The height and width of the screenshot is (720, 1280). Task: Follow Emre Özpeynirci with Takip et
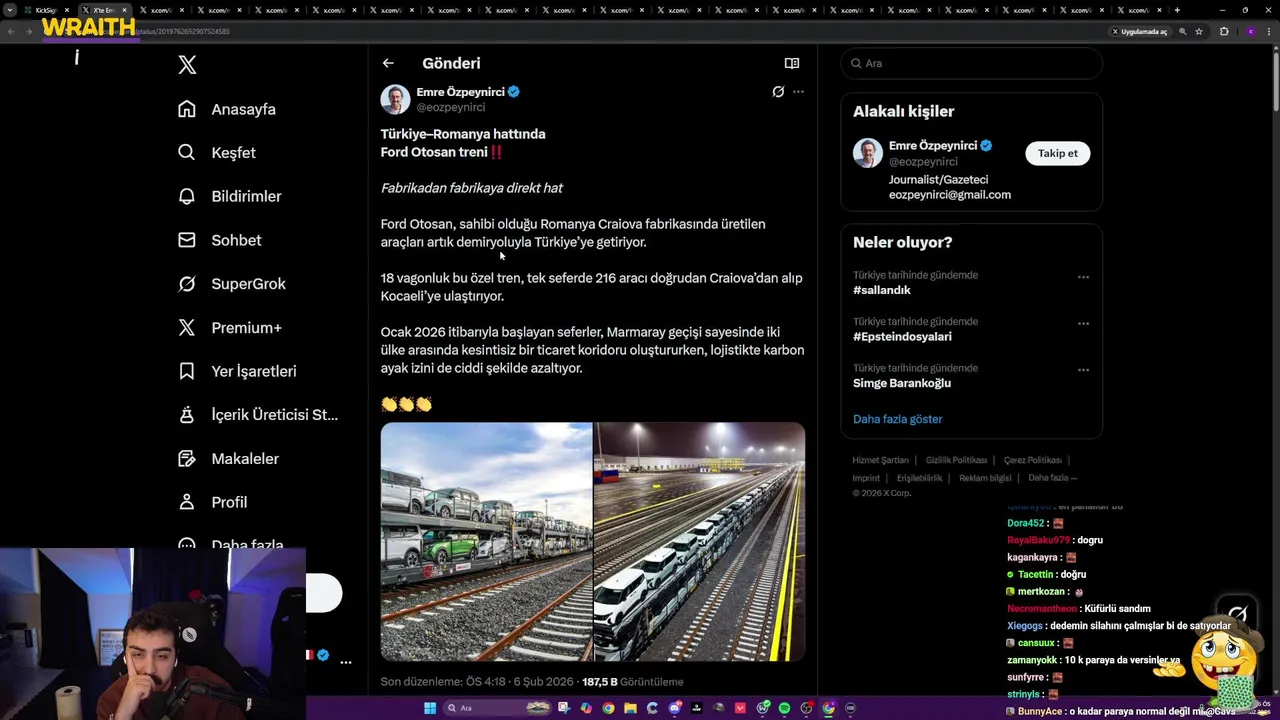[x=1057, y=153]
